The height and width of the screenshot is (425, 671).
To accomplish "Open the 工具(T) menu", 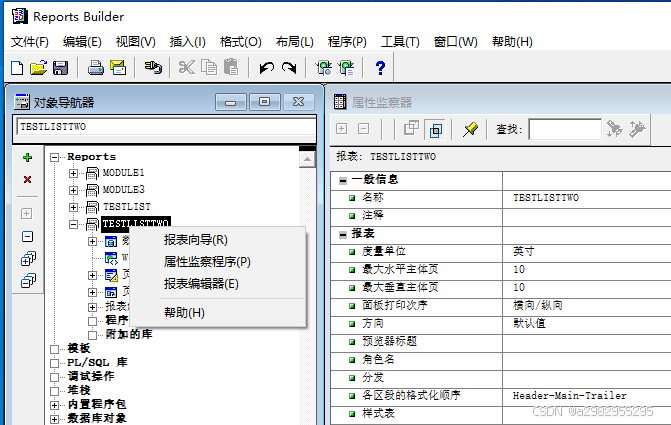I will point(400,42).
